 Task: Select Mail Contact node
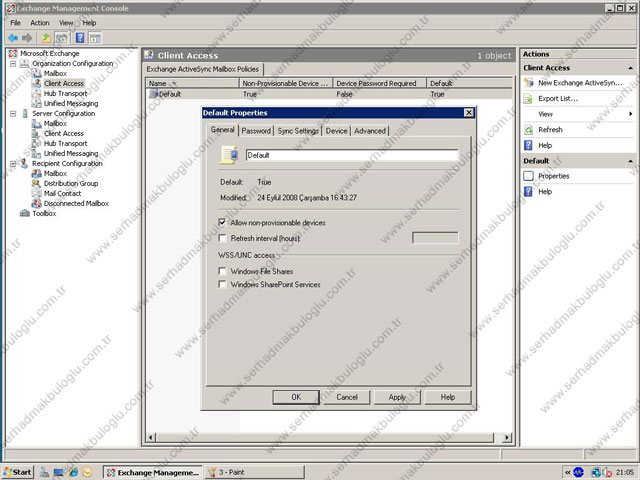[x=62, y=193]
